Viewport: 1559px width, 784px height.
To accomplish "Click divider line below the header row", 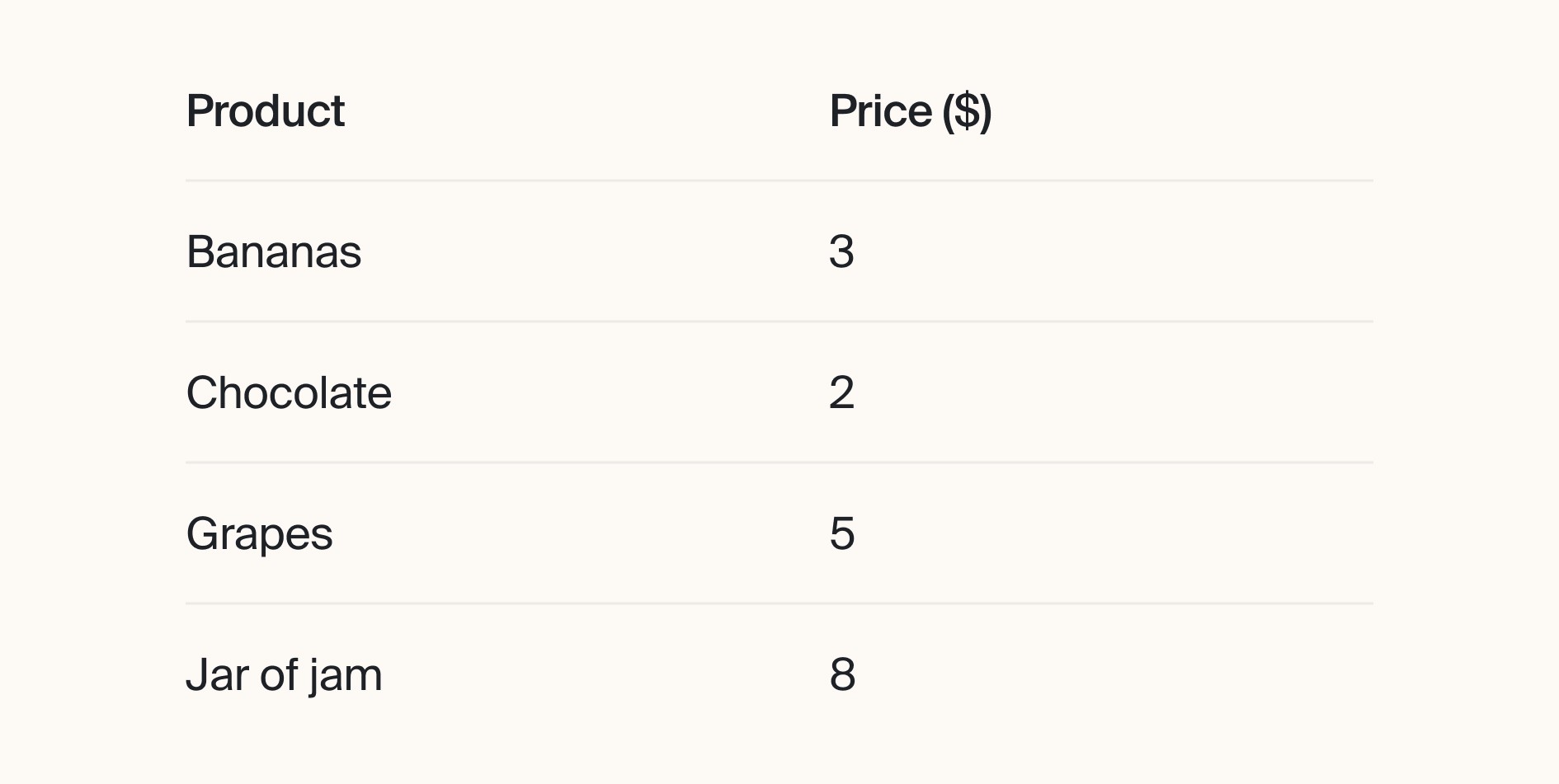I will [779, 181].
